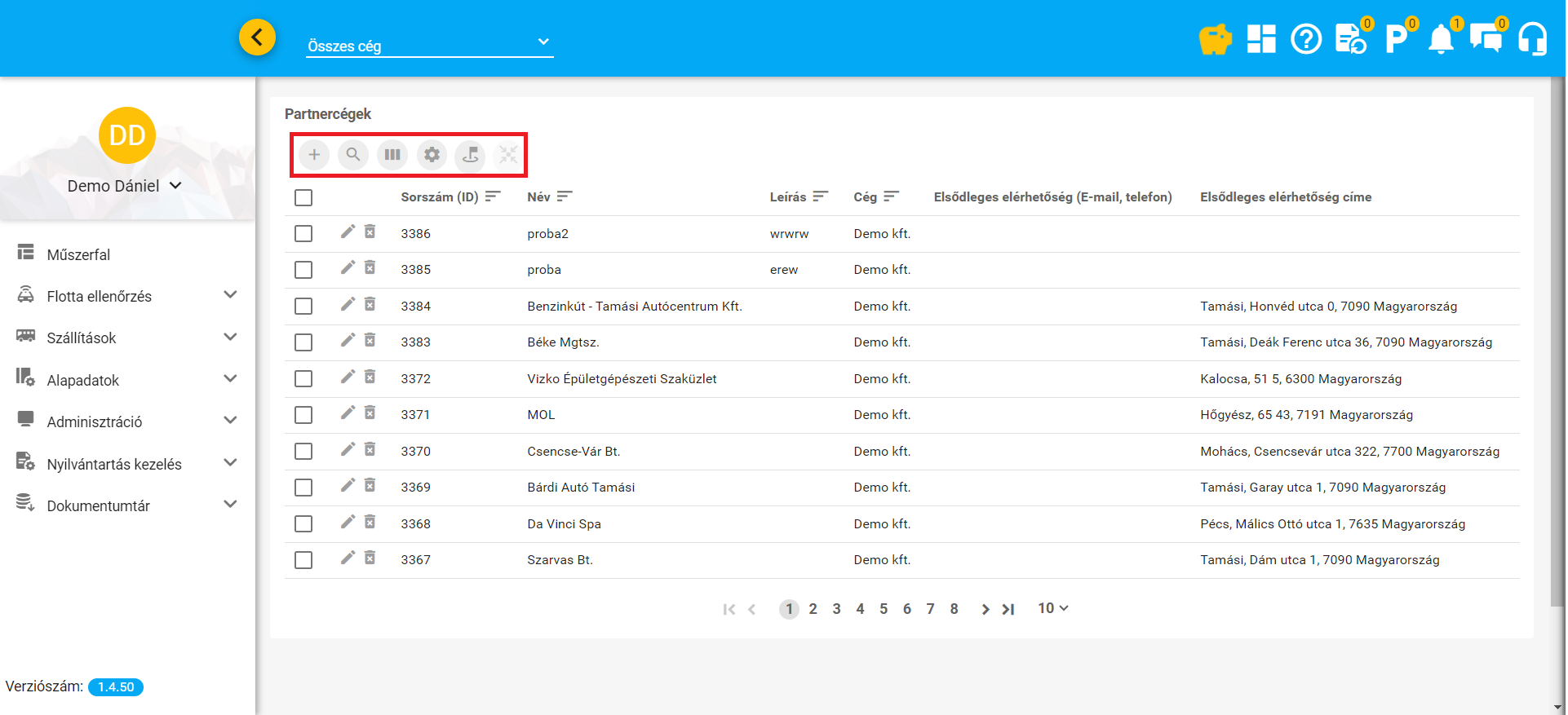
Task: Tick the checkbox for the proba2 row
Action: [303, 234]
